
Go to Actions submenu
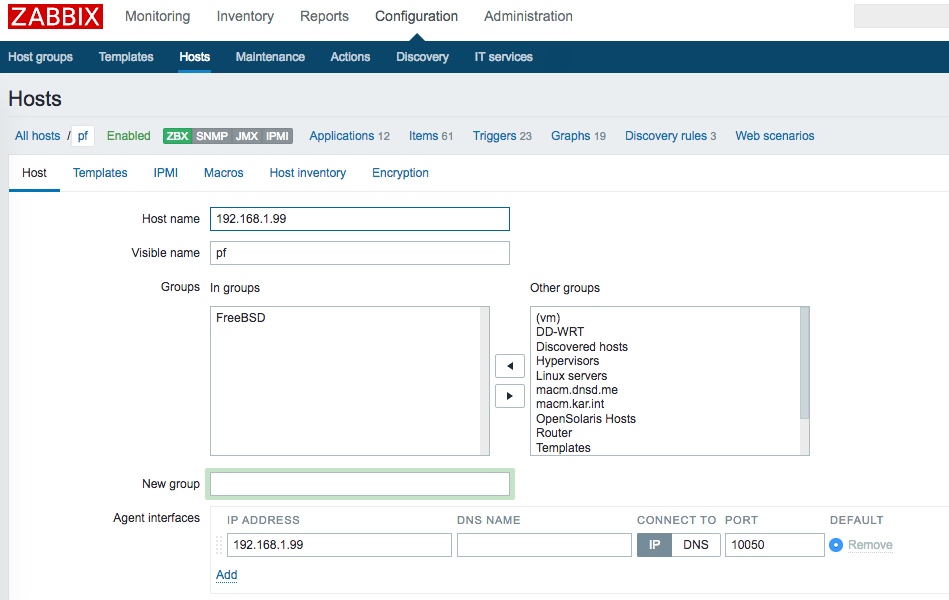click(350, 57)
